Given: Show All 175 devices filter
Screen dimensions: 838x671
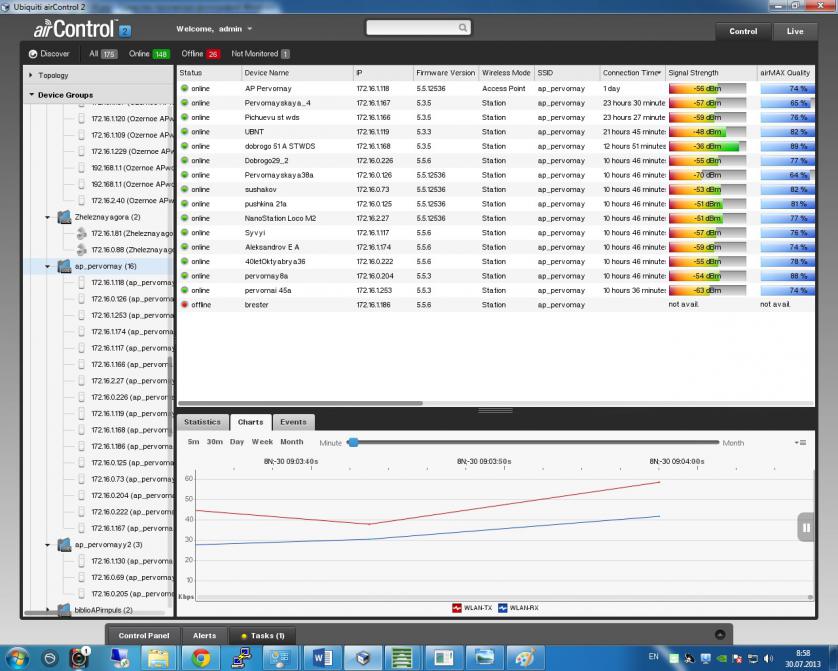Looking at the screenshot, I should (103, 53).
